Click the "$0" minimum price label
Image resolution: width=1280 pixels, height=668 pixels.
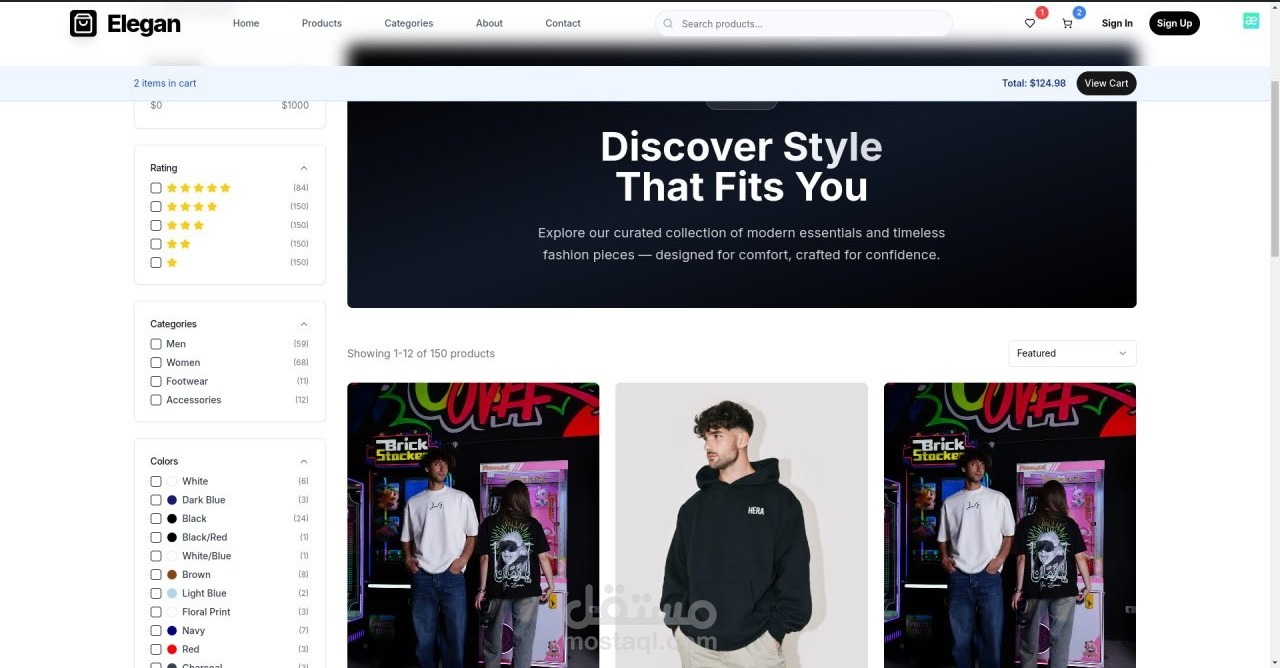(x=156, y=105)
